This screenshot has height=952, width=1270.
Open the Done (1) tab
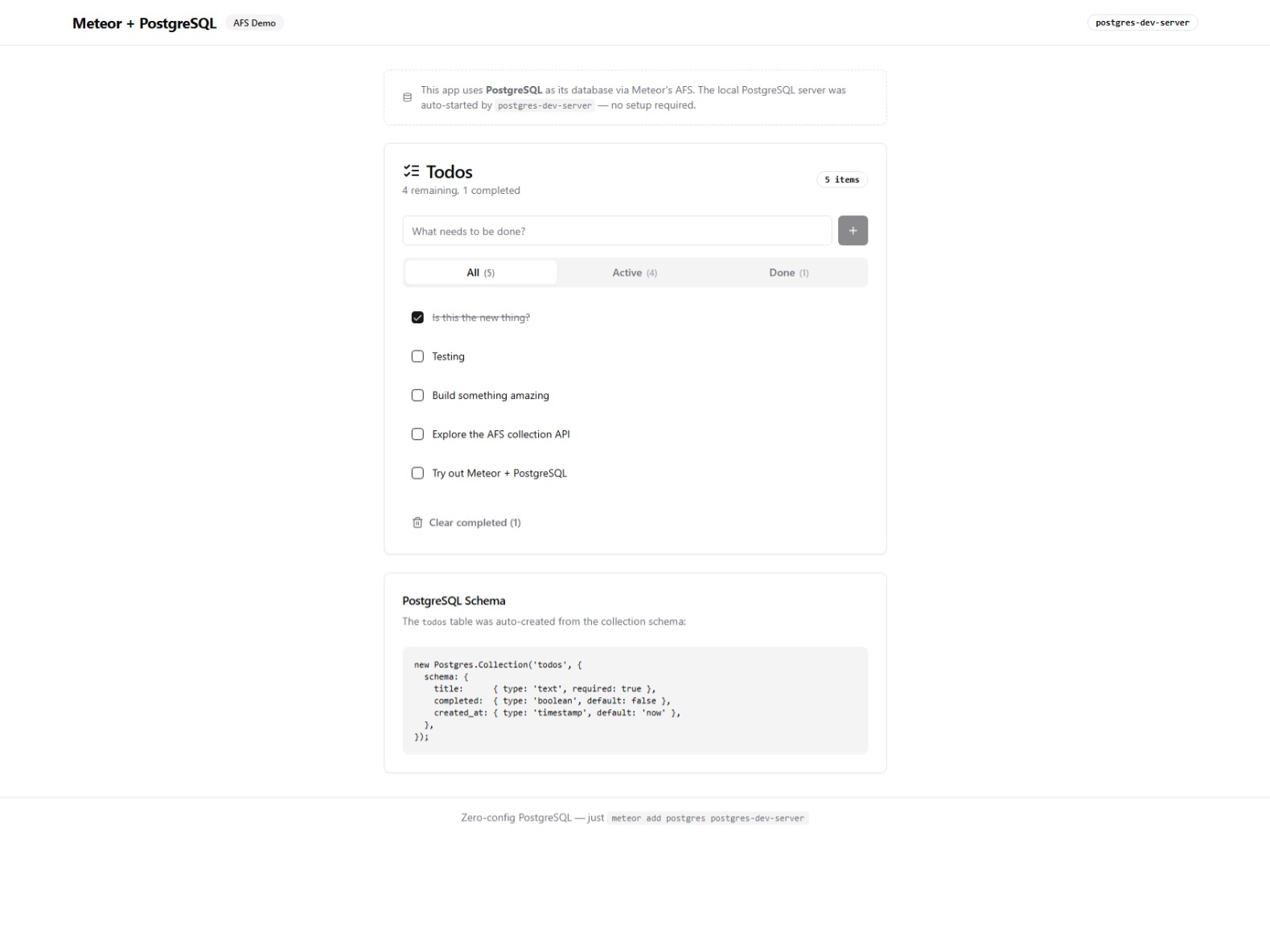coord(788,273)
